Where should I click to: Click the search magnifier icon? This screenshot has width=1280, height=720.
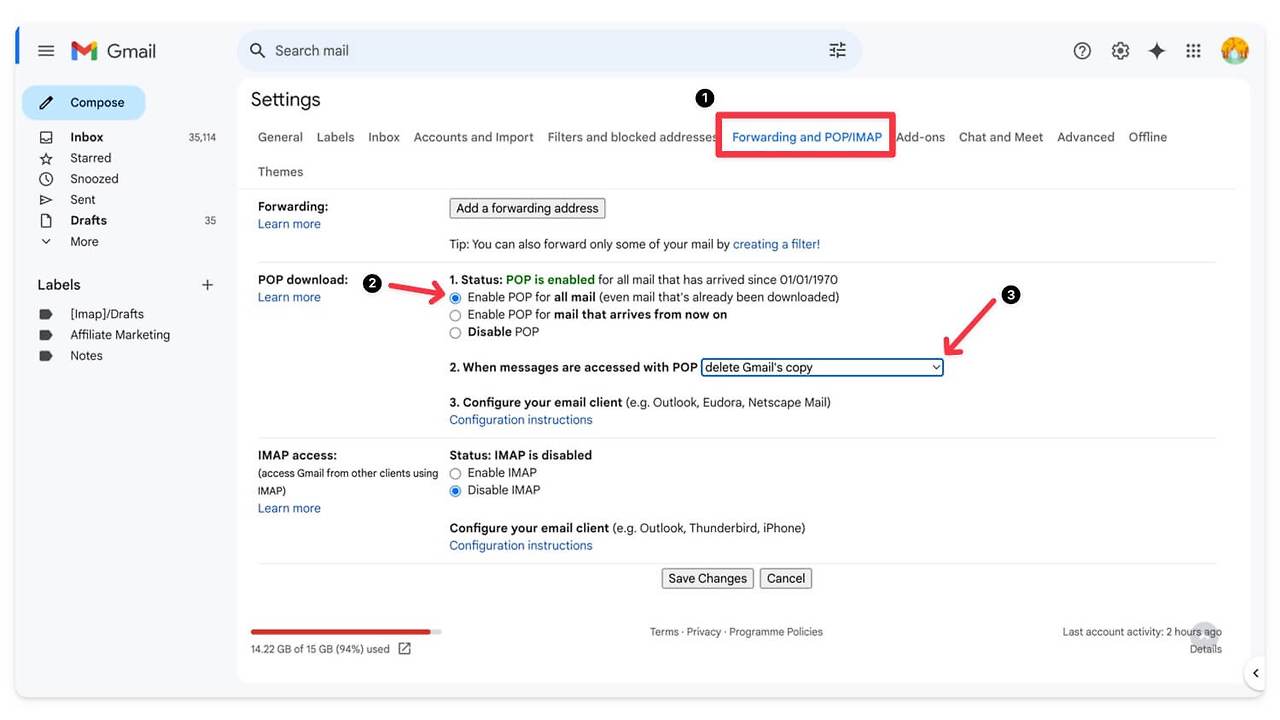point(258,50)
